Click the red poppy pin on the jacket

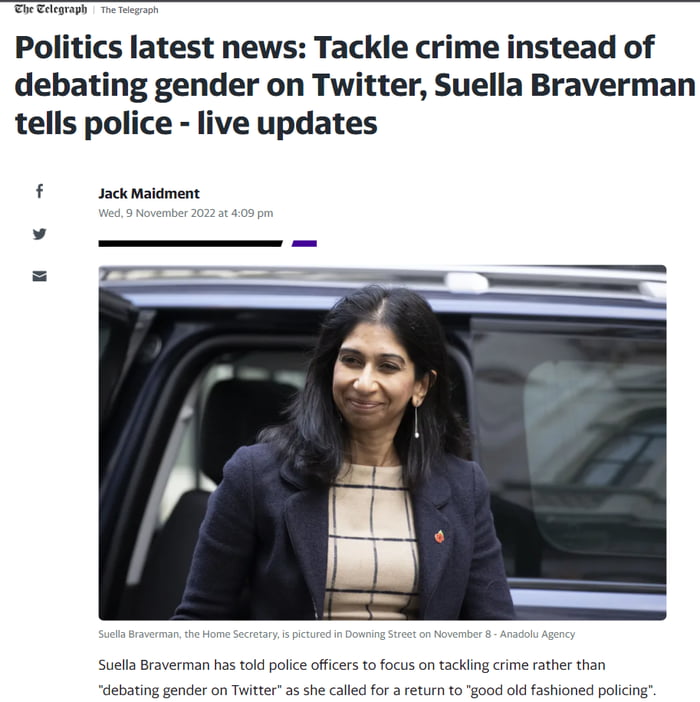click(440, 536)
